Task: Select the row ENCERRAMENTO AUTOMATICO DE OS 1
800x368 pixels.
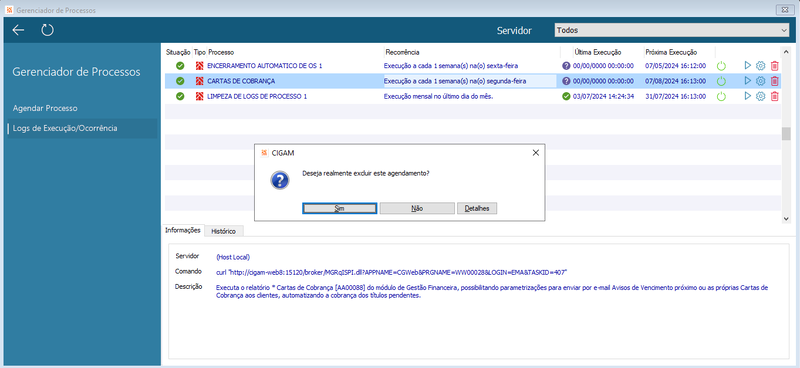Action: (472, 66)
